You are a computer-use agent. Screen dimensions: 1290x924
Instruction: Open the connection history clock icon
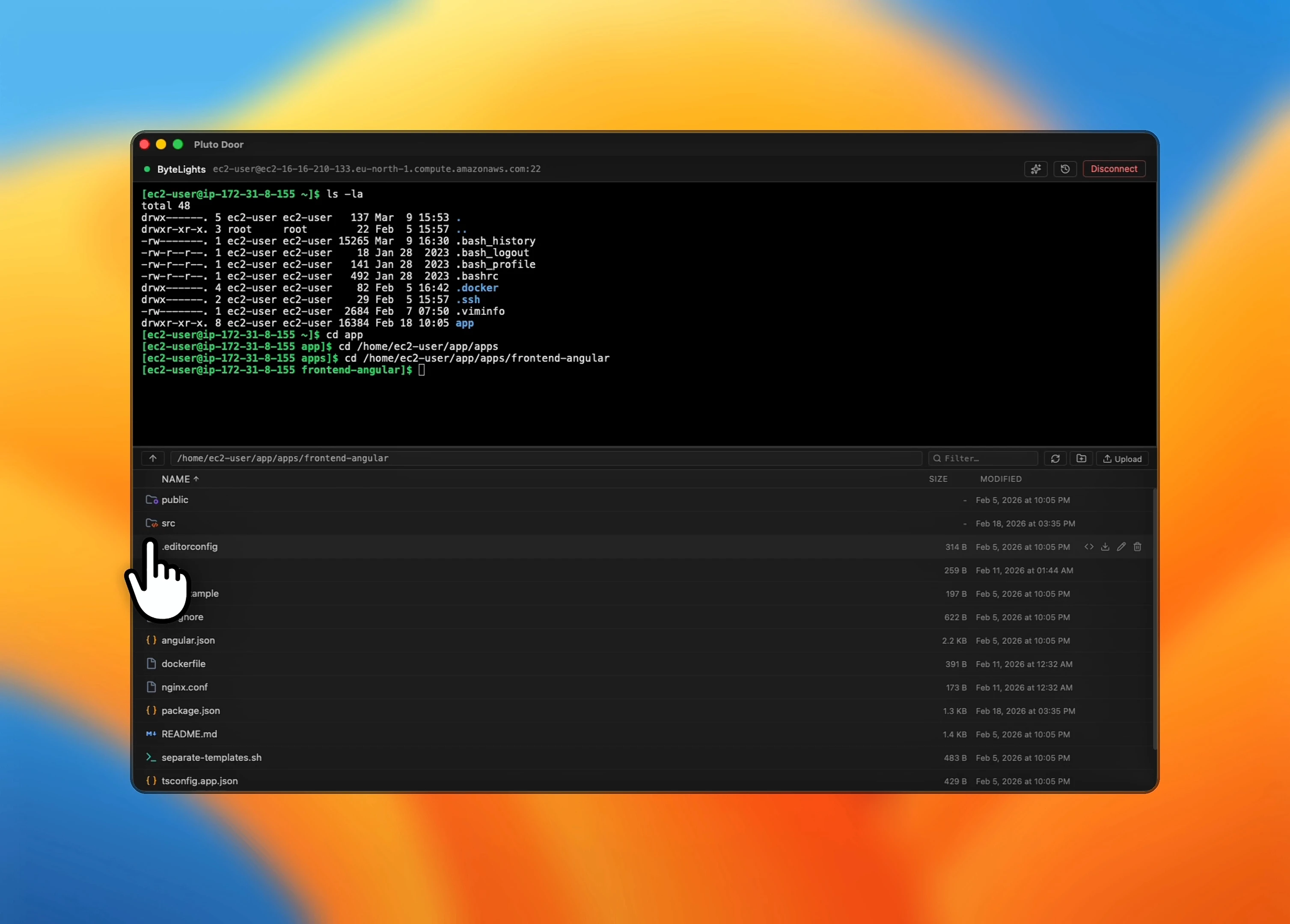[x=1065, y=169]
